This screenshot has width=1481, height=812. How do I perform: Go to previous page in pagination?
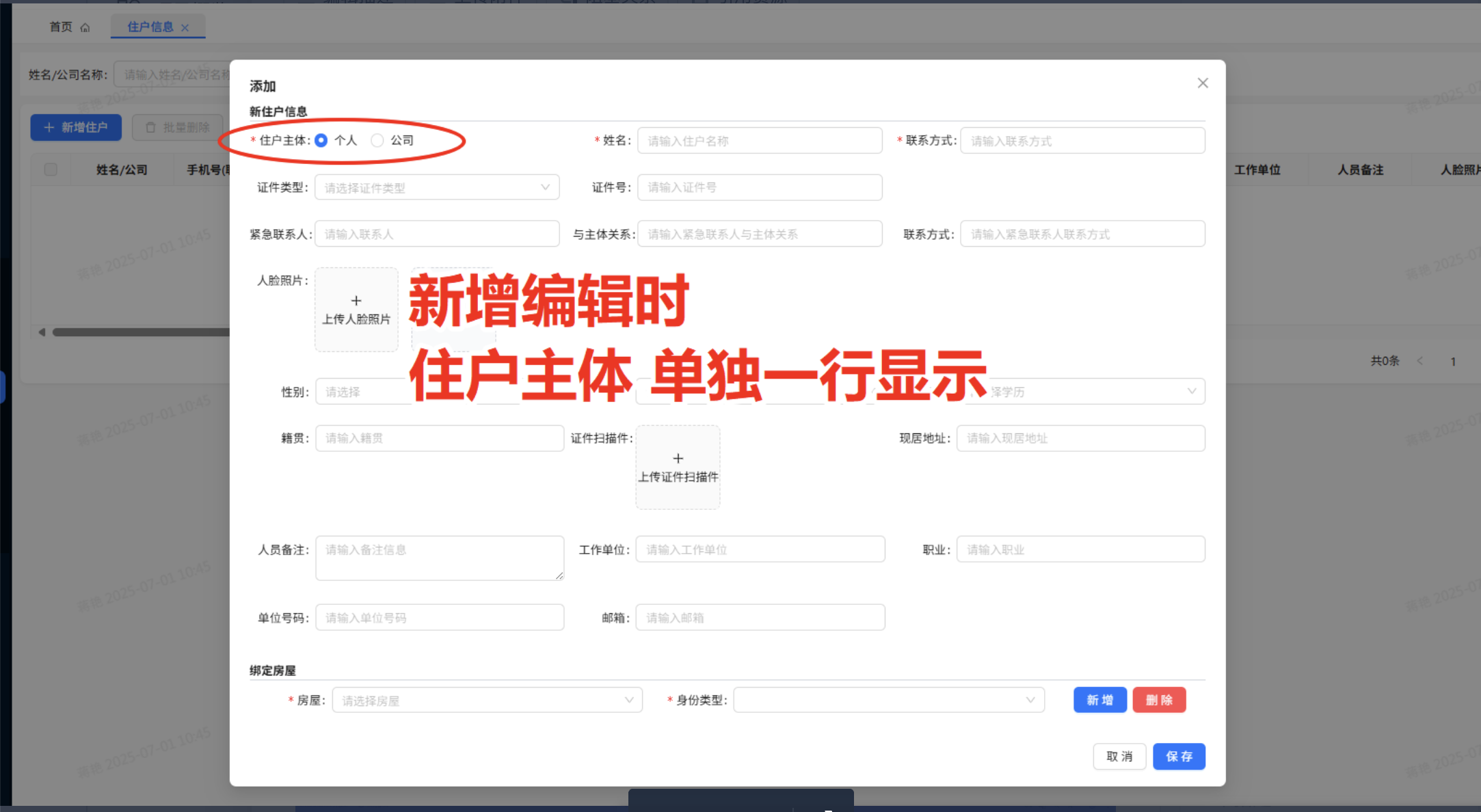(1420, 361)
